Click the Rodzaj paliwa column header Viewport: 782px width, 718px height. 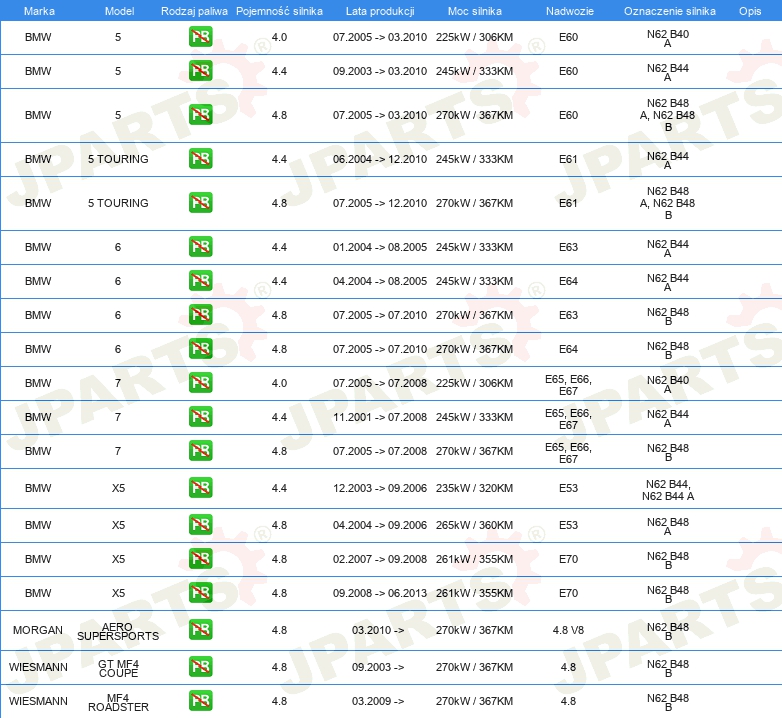click(194, 11)
